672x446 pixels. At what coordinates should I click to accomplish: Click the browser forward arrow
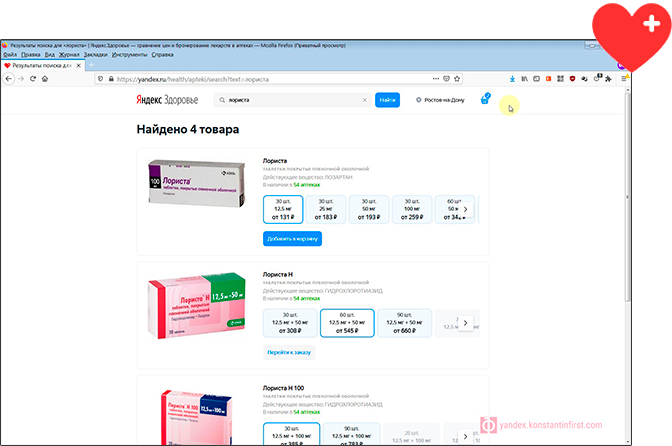pyautogui.click(x=21, y=79)
